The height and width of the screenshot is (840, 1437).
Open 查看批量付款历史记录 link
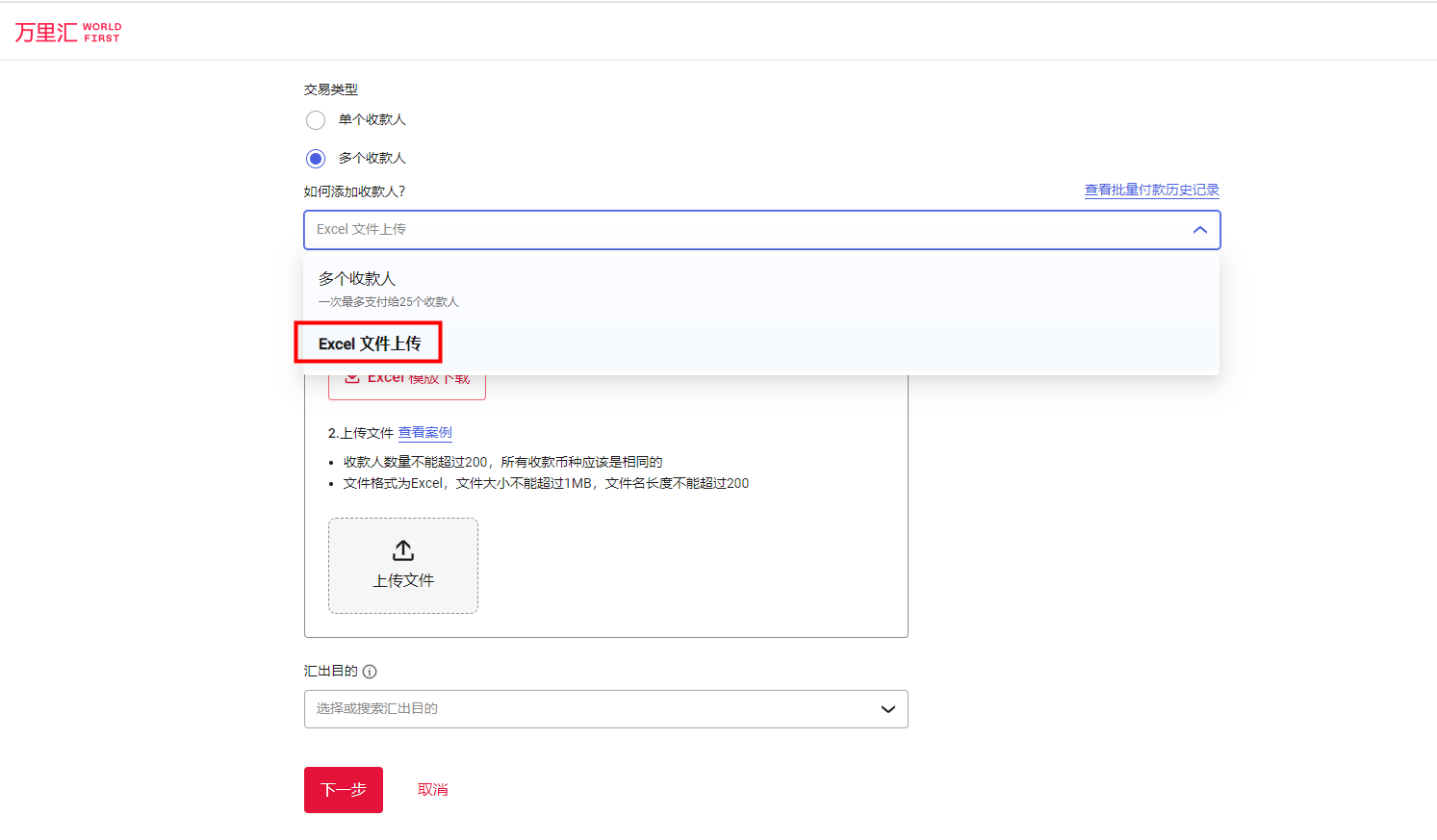click(x=1150, y=190)
